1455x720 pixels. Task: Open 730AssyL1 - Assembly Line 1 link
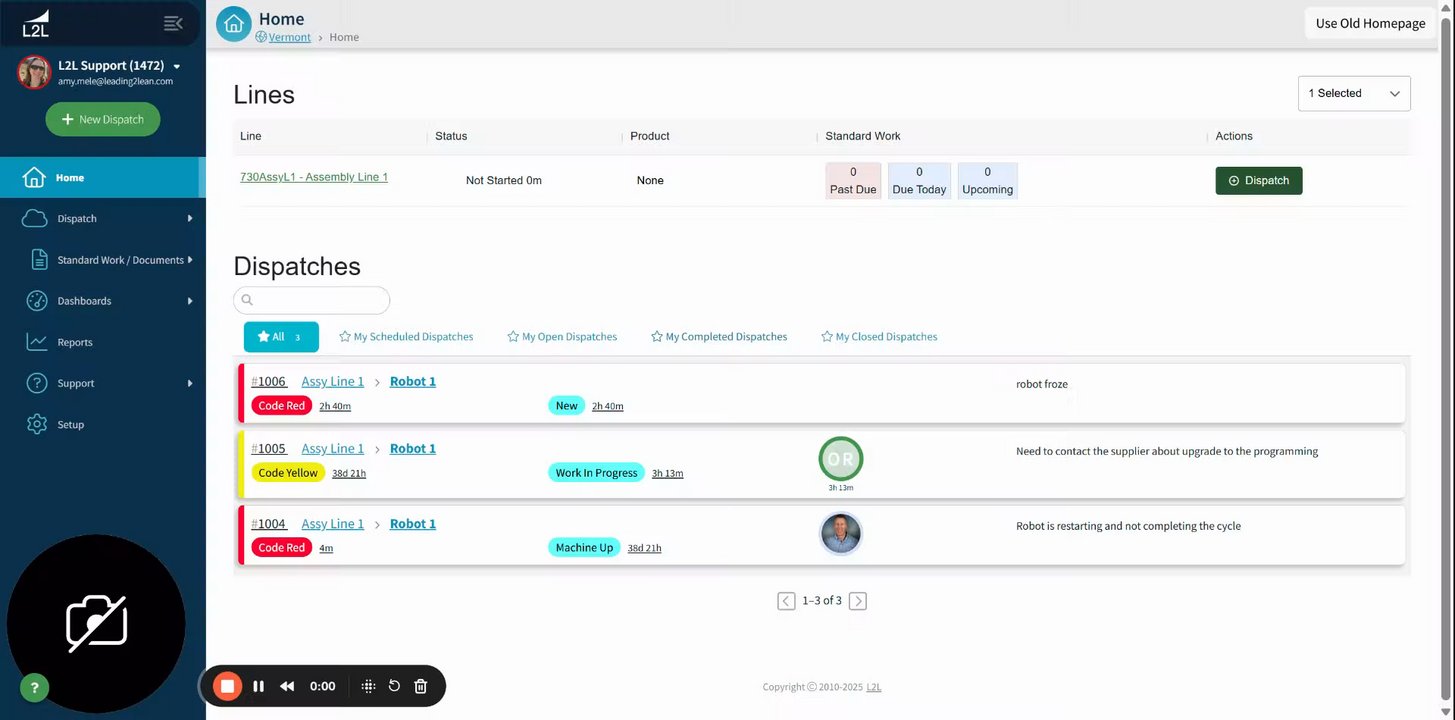[x=314, y=177]
